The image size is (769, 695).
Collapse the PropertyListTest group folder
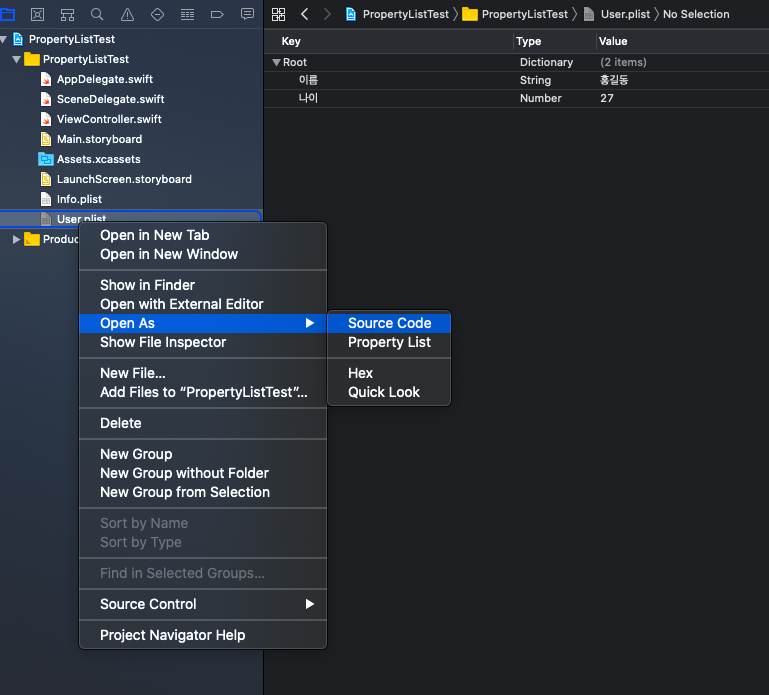(16, 59)
